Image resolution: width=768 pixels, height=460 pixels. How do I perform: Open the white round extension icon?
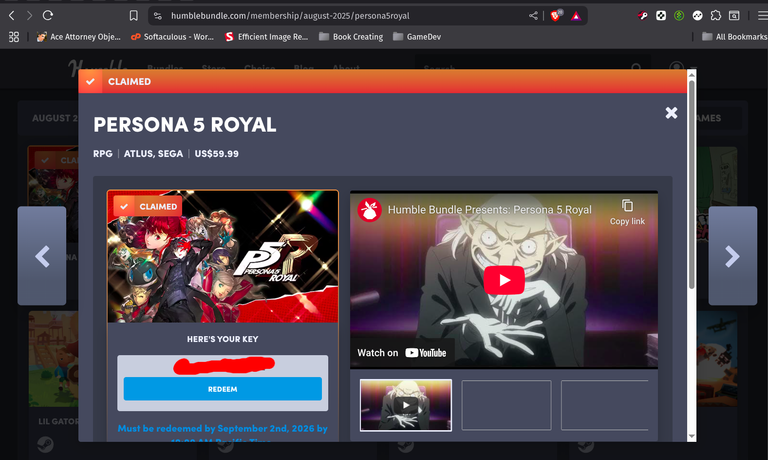(x=697, y=16)
